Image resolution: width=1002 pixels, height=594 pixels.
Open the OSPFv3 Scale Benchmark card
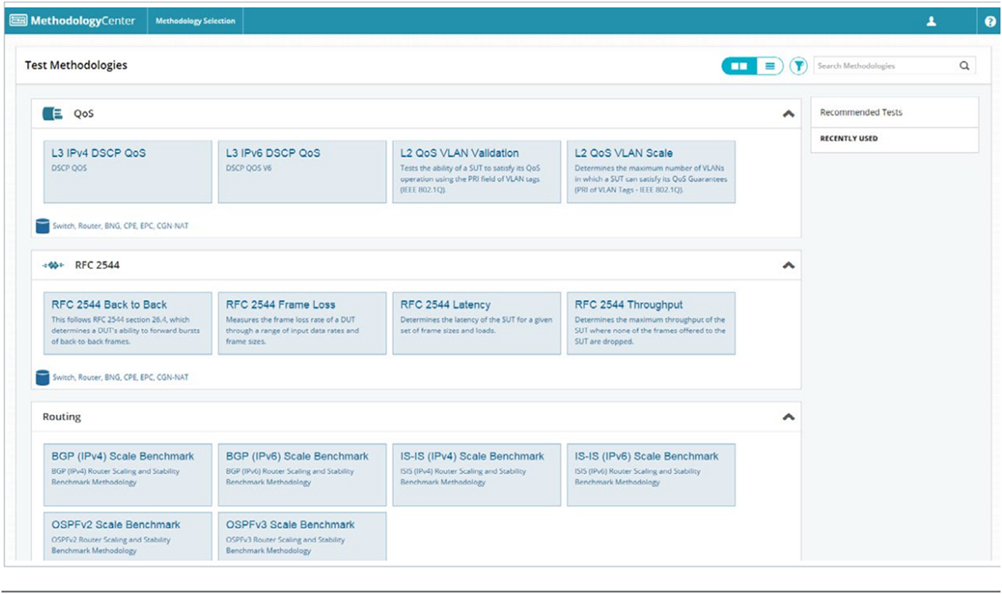(x=301, y=536)
